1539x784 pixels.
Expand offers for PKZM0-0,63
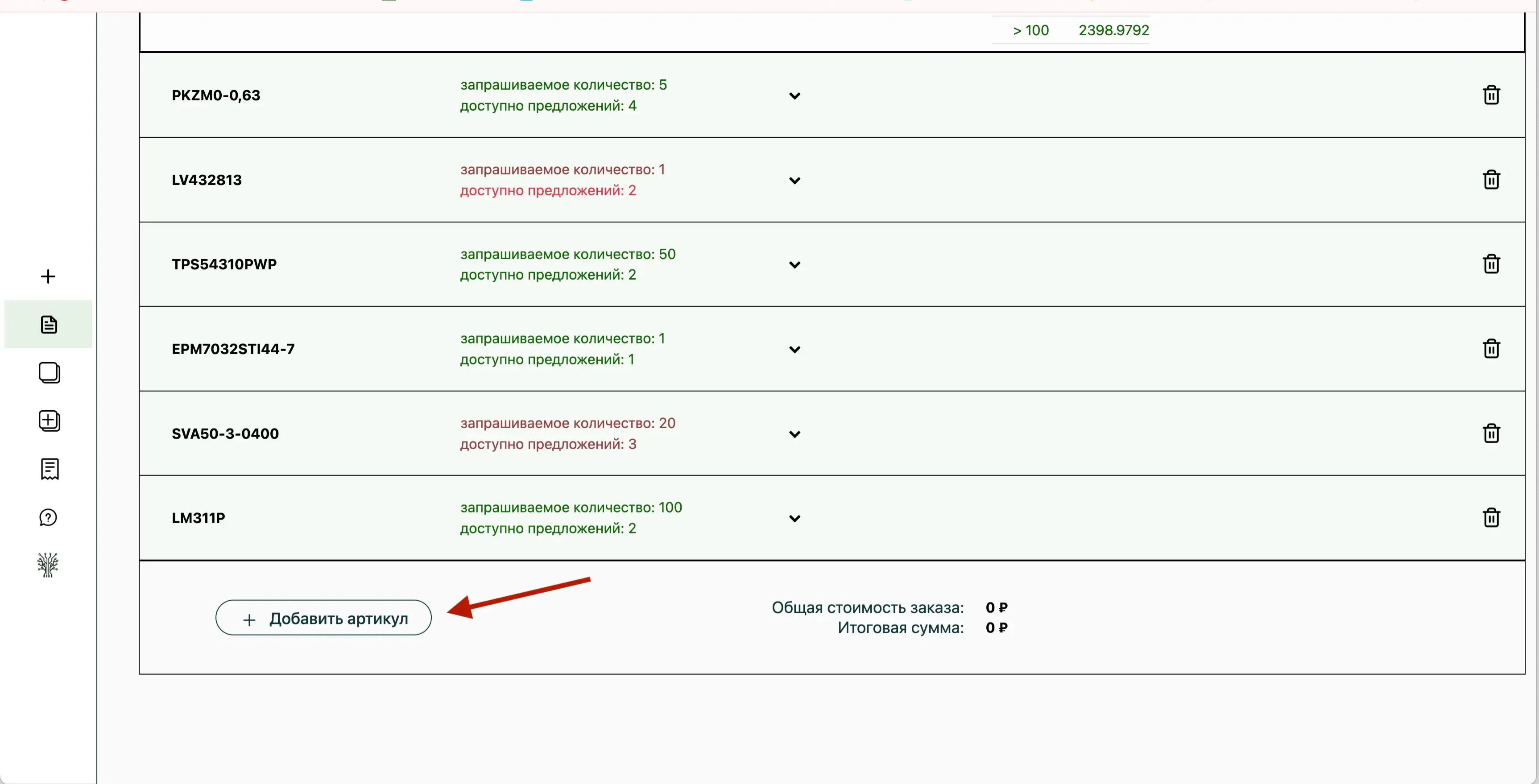click(x=794, y=96)
